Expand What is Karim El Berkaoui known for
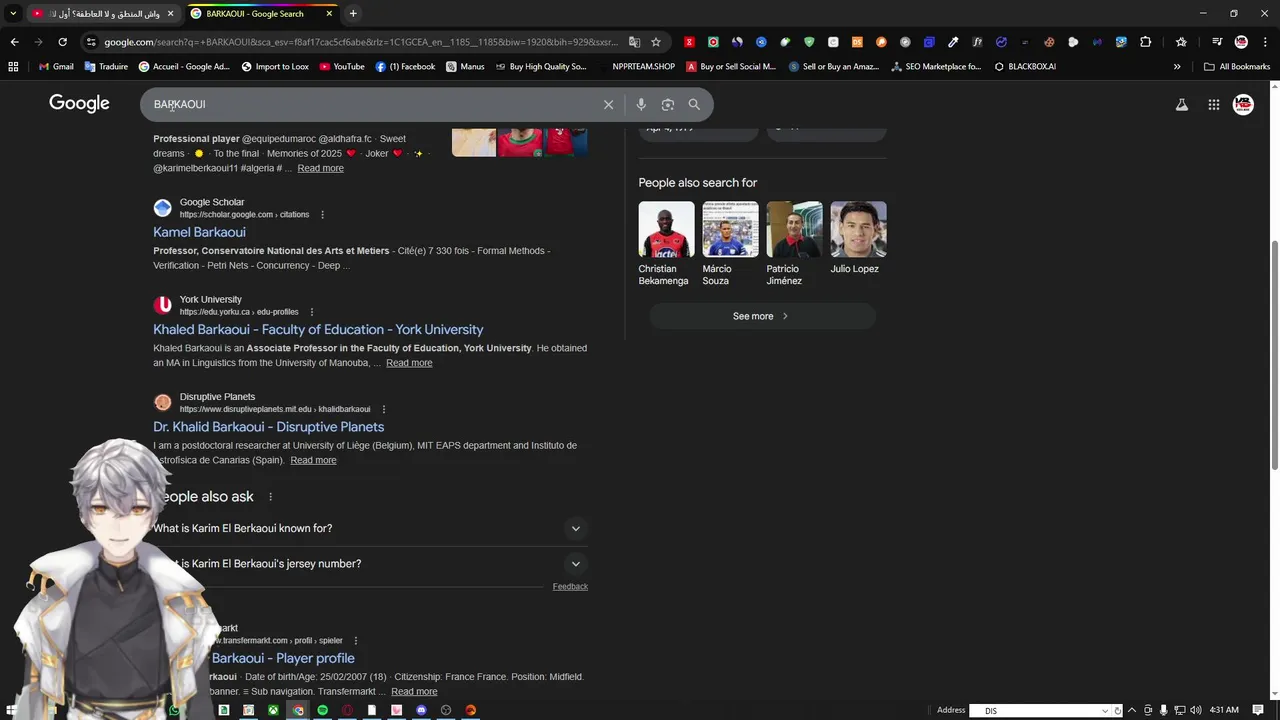Viewport: 1280px width, 720px height. (x=370, y=528)
